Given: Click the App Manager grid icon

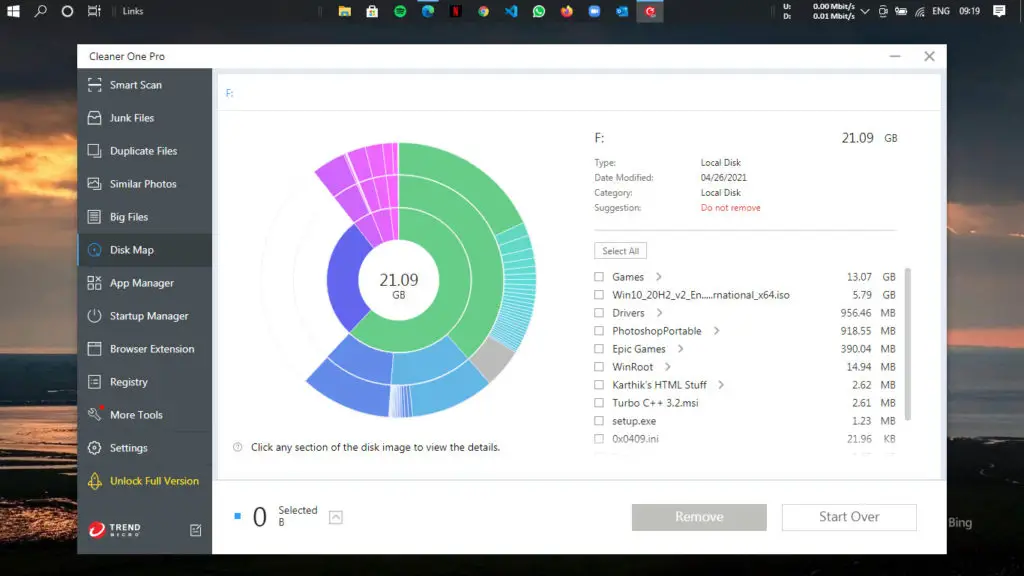Looking at the screenshot, I should 95,283.
